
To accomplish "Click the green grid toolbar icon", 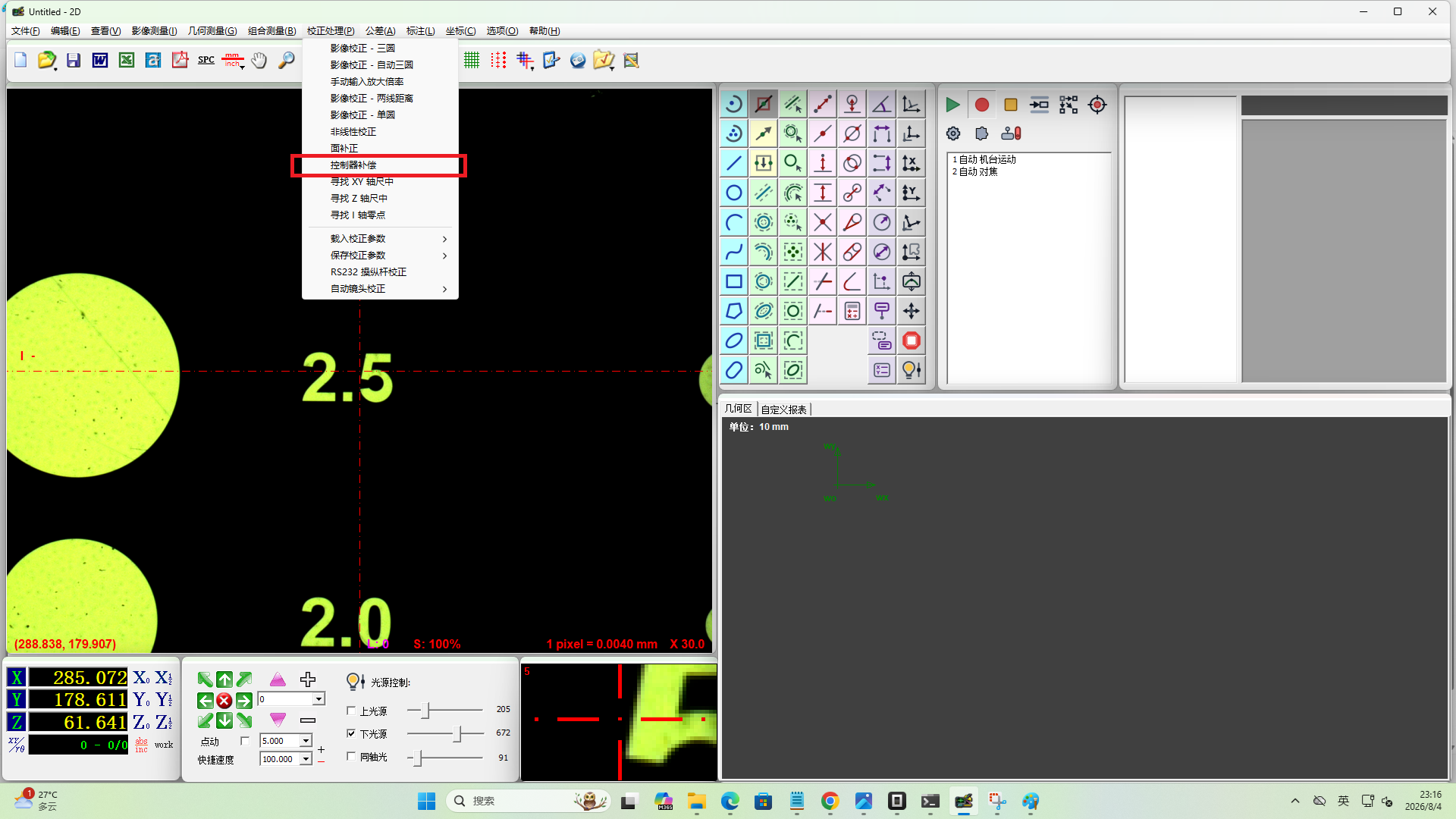I will coord(472,60).
